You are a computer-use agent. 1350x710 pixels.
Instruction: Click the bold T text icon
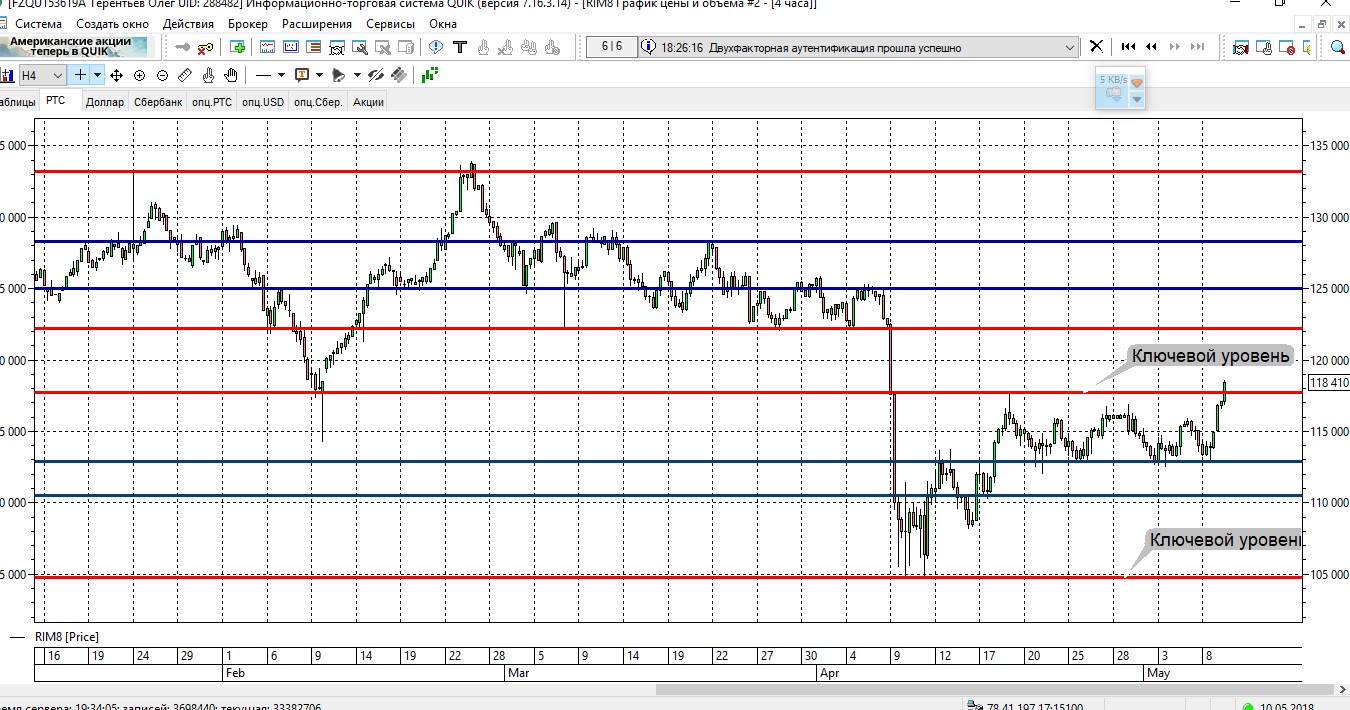click(460, 47)
